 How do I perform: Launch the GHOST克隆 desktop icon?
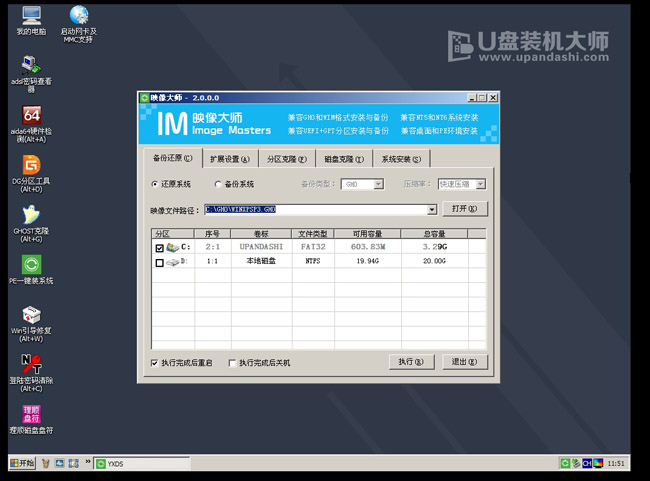point(32,223)
